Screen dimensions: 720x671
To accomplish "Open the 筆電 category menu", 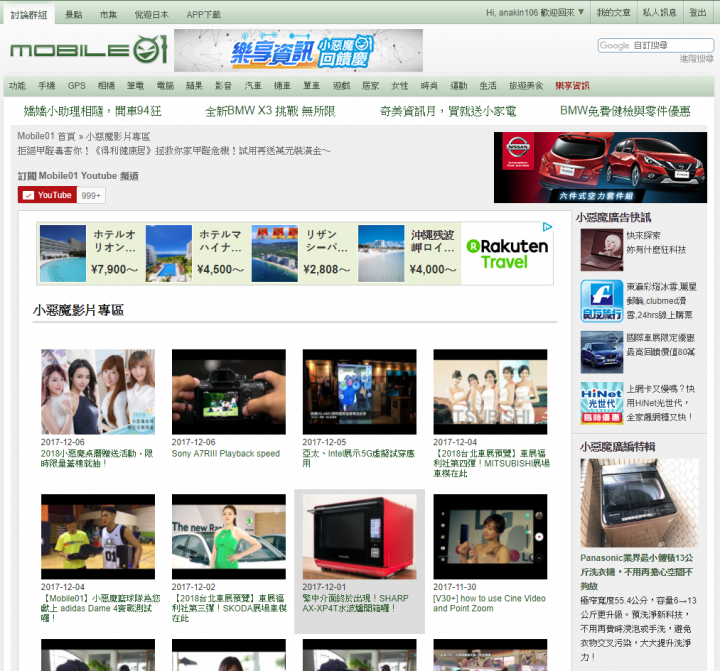I will 135,85.
